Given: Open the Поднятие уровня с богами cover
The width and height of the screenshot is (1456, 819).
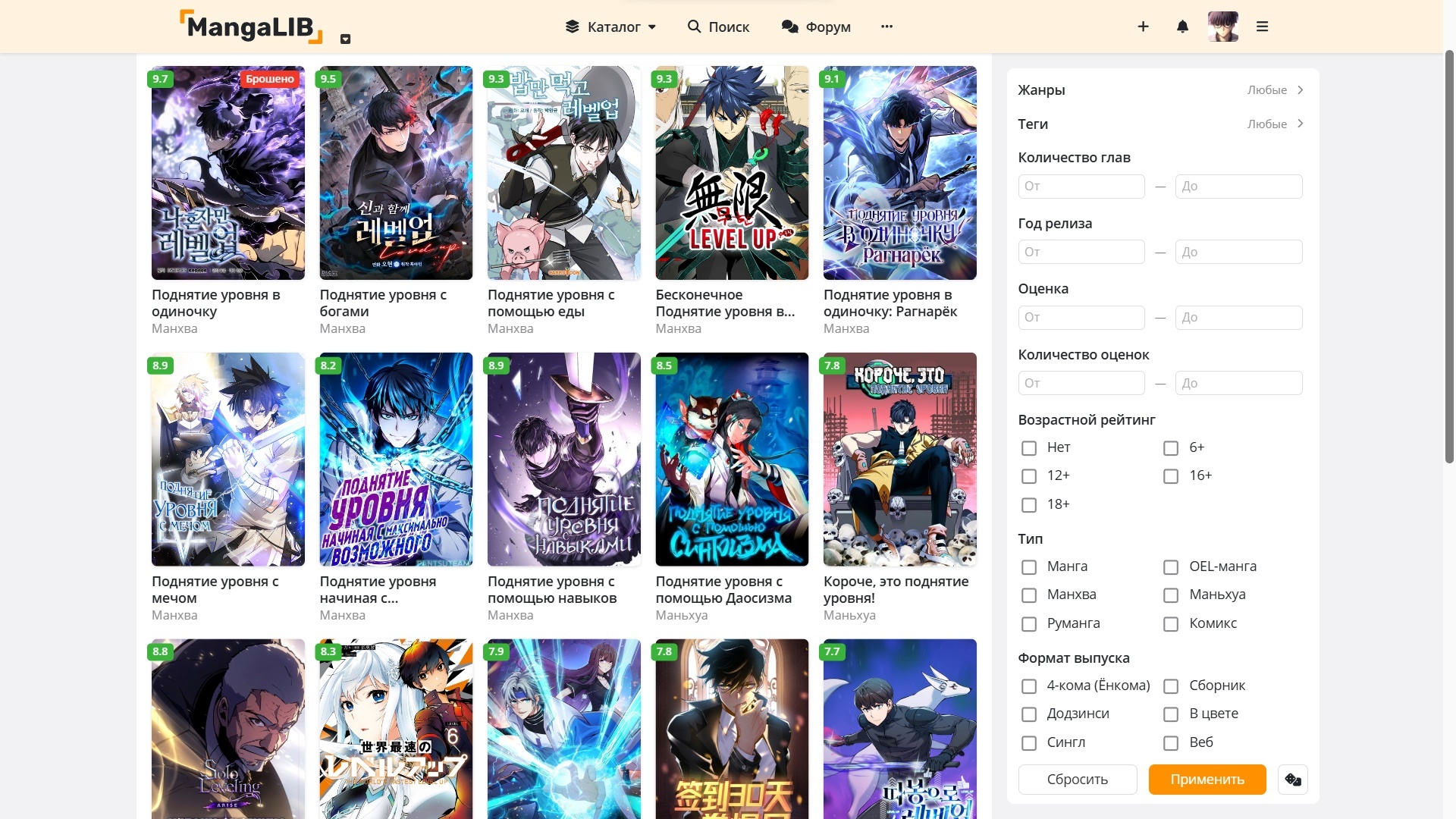Looking at the screenshot, I should [396, 173].
